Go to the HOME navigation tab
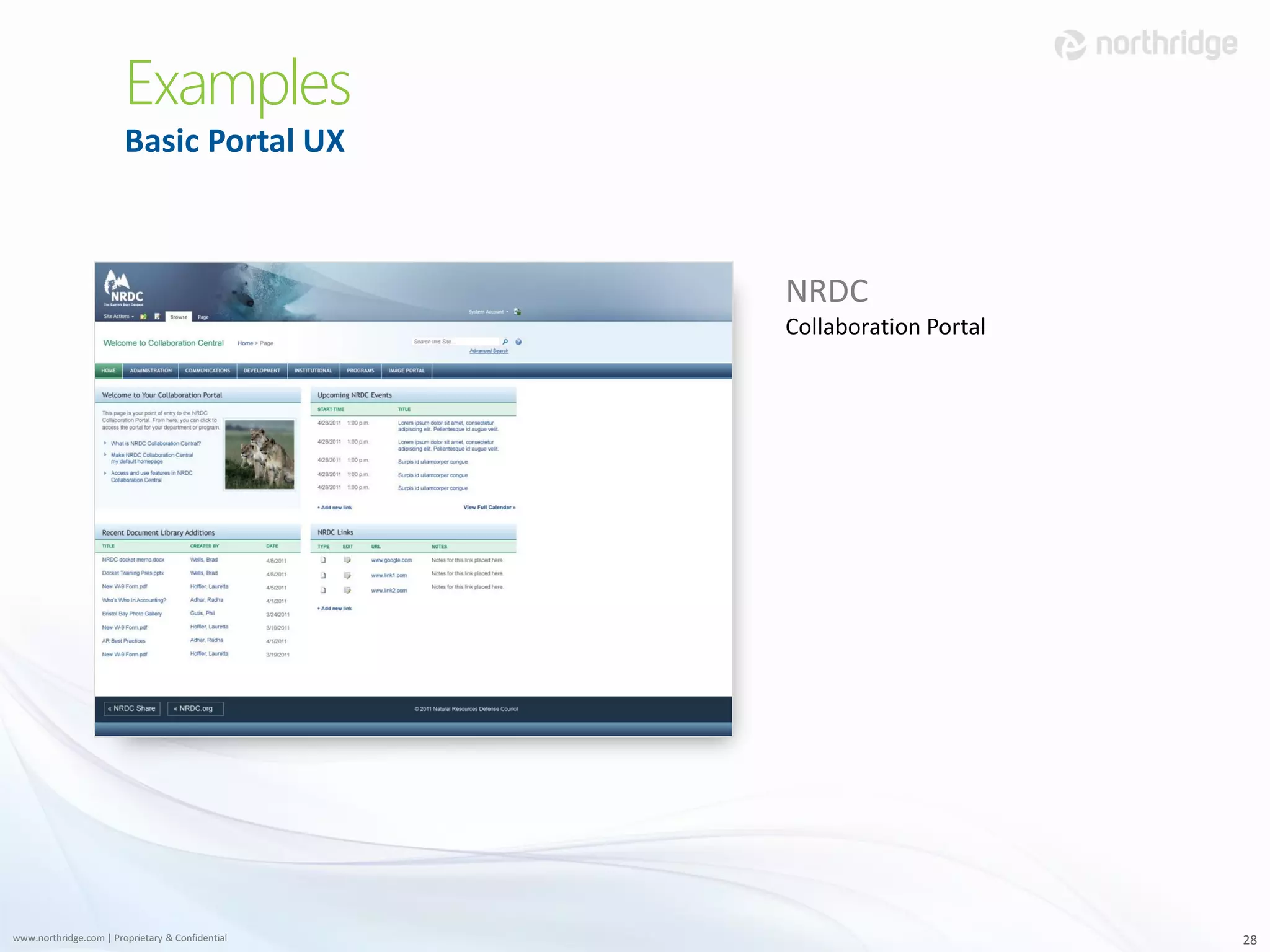Viewport: 1270px width, 952px height. coord(109,371)
